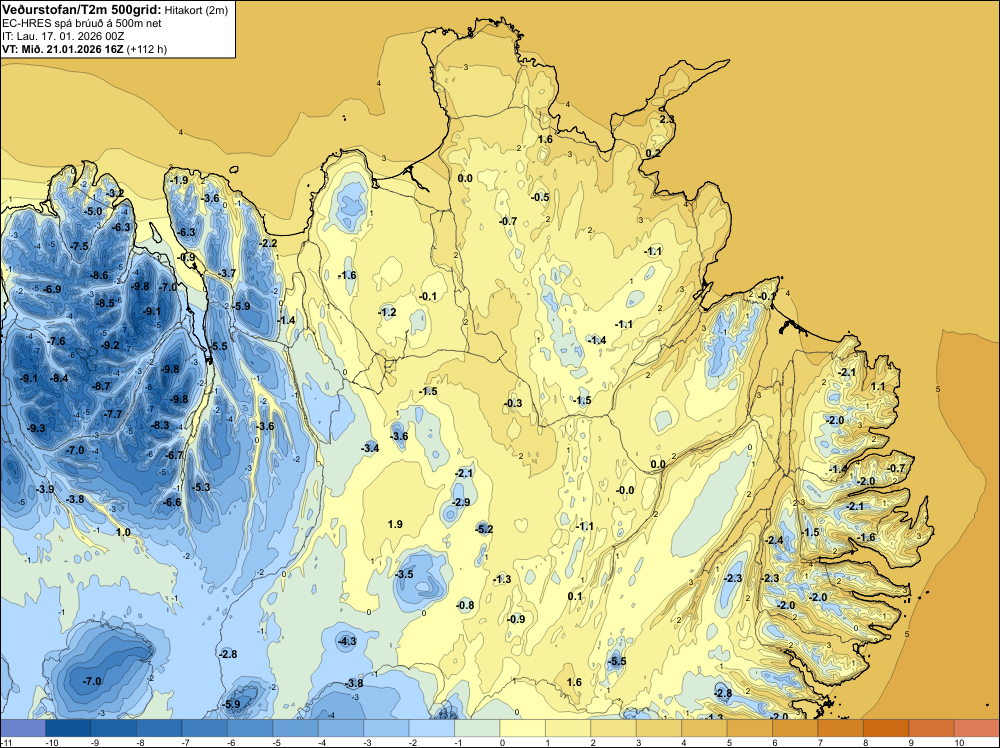The image size is (1000, 748).
Task: Click the '-6.7' temperature value
Action: tap(174, 455)
